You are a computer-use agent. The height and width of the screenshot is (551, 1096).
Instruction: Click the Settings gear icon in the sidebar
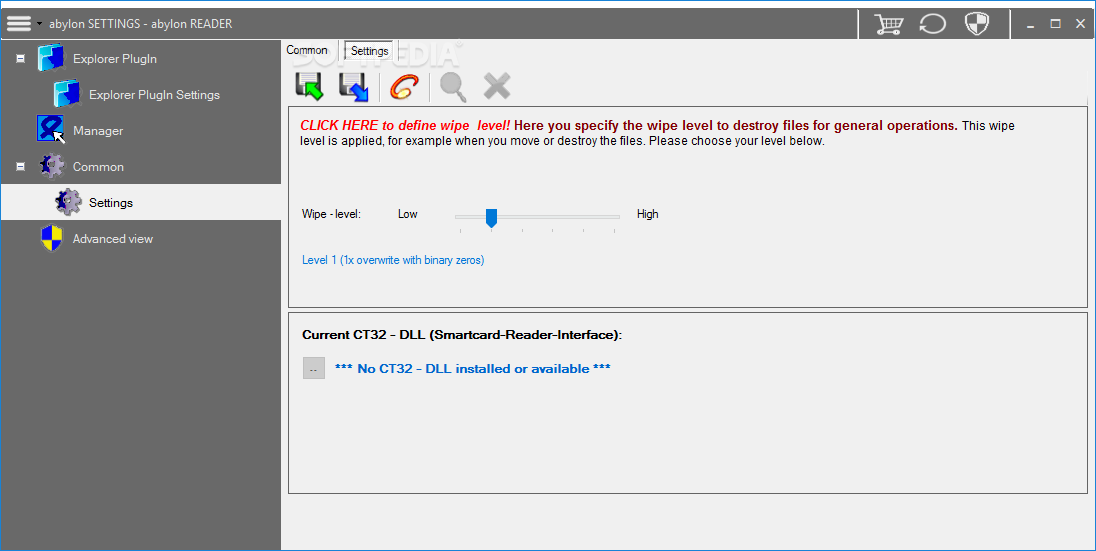(x=68, y=202)
